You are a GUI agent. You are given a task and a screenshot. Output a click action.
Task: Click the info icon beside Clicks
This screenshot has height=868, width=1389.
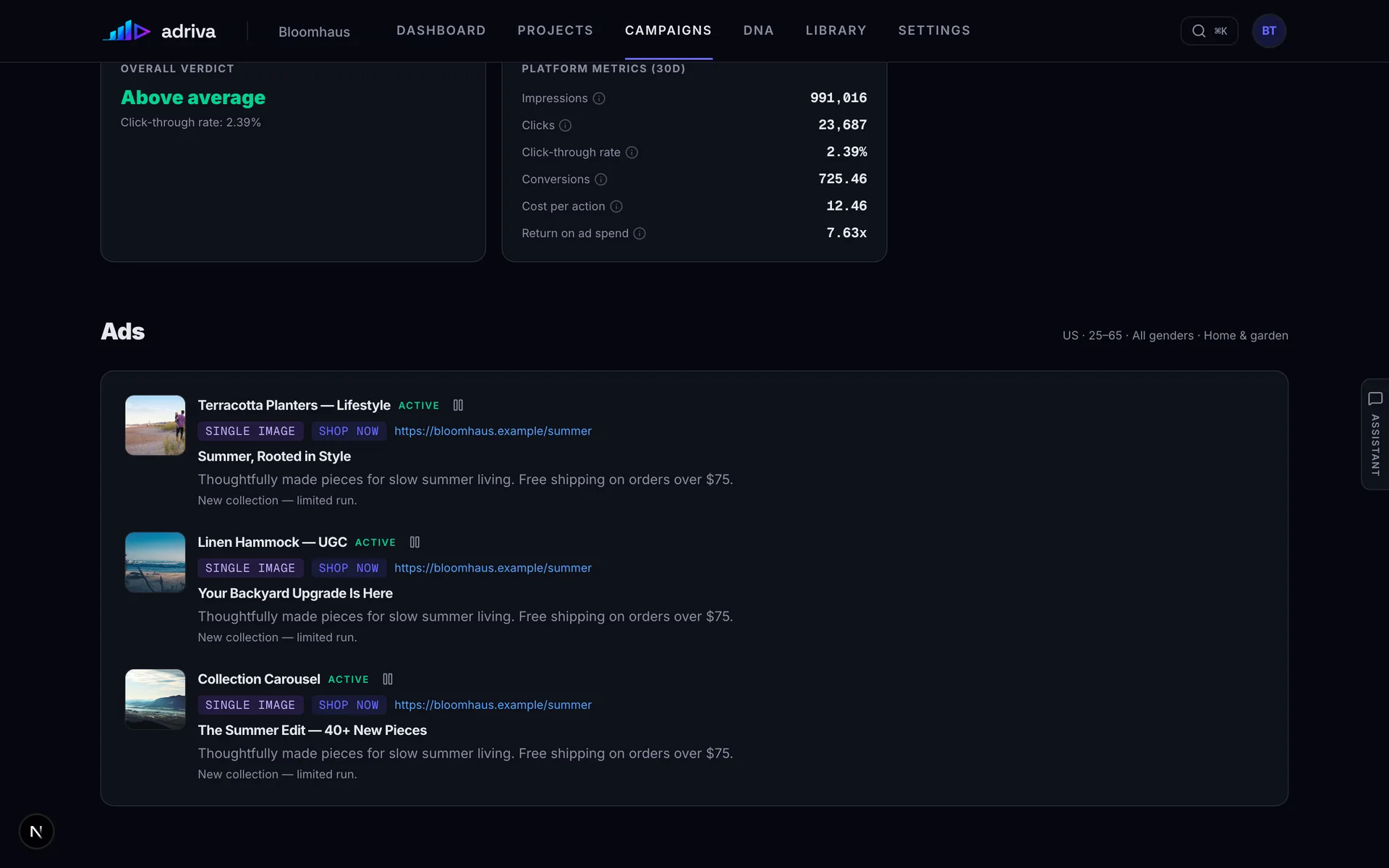tap(566, 125)
